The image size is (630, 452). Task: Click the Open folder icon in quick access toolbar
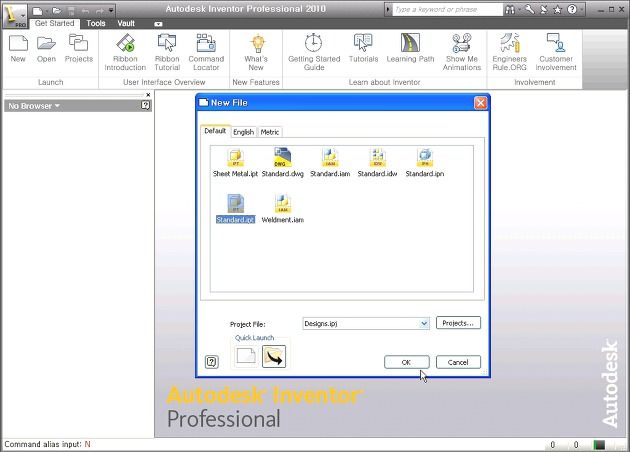click(57, 11)
